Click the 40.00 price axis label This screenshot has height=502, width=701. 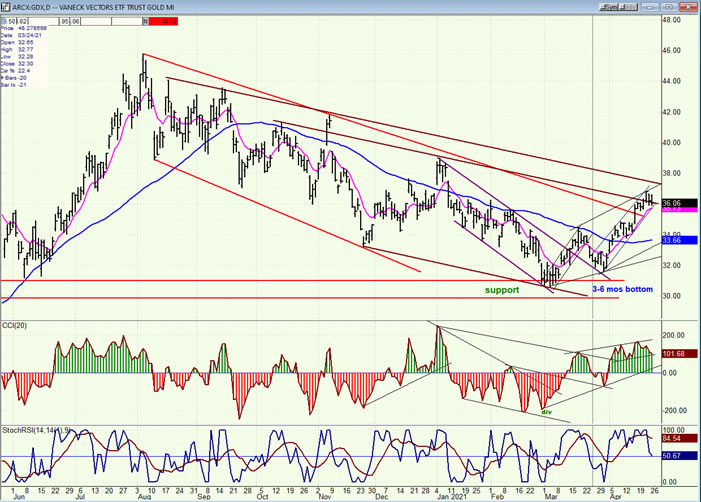[x=671, y=143]
